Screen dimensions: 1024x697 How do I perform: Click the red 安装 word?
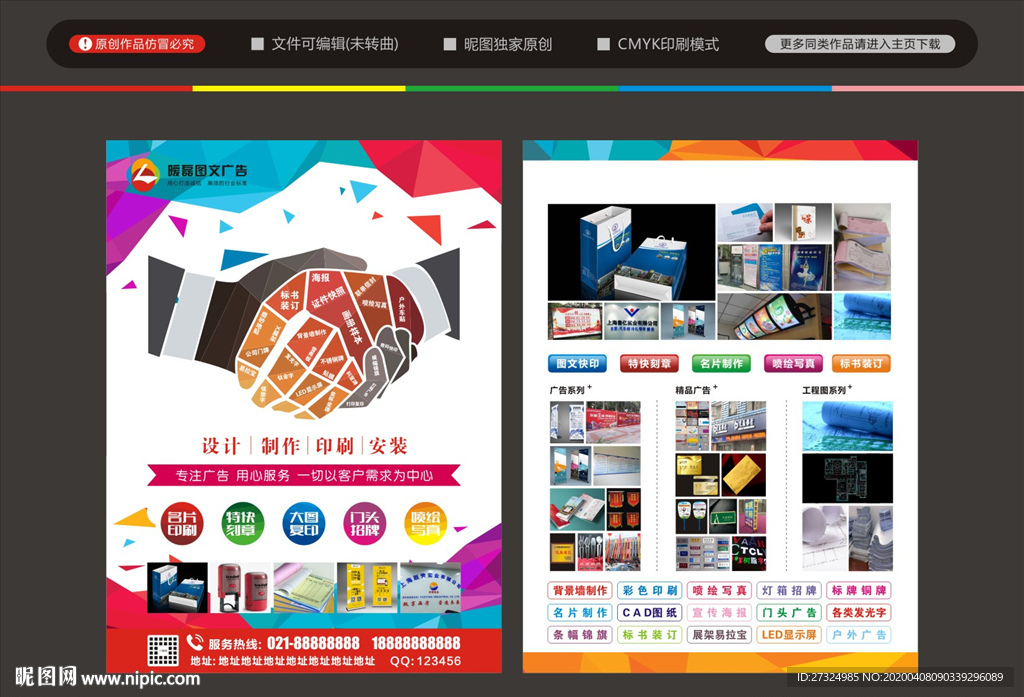pos(389,446)
